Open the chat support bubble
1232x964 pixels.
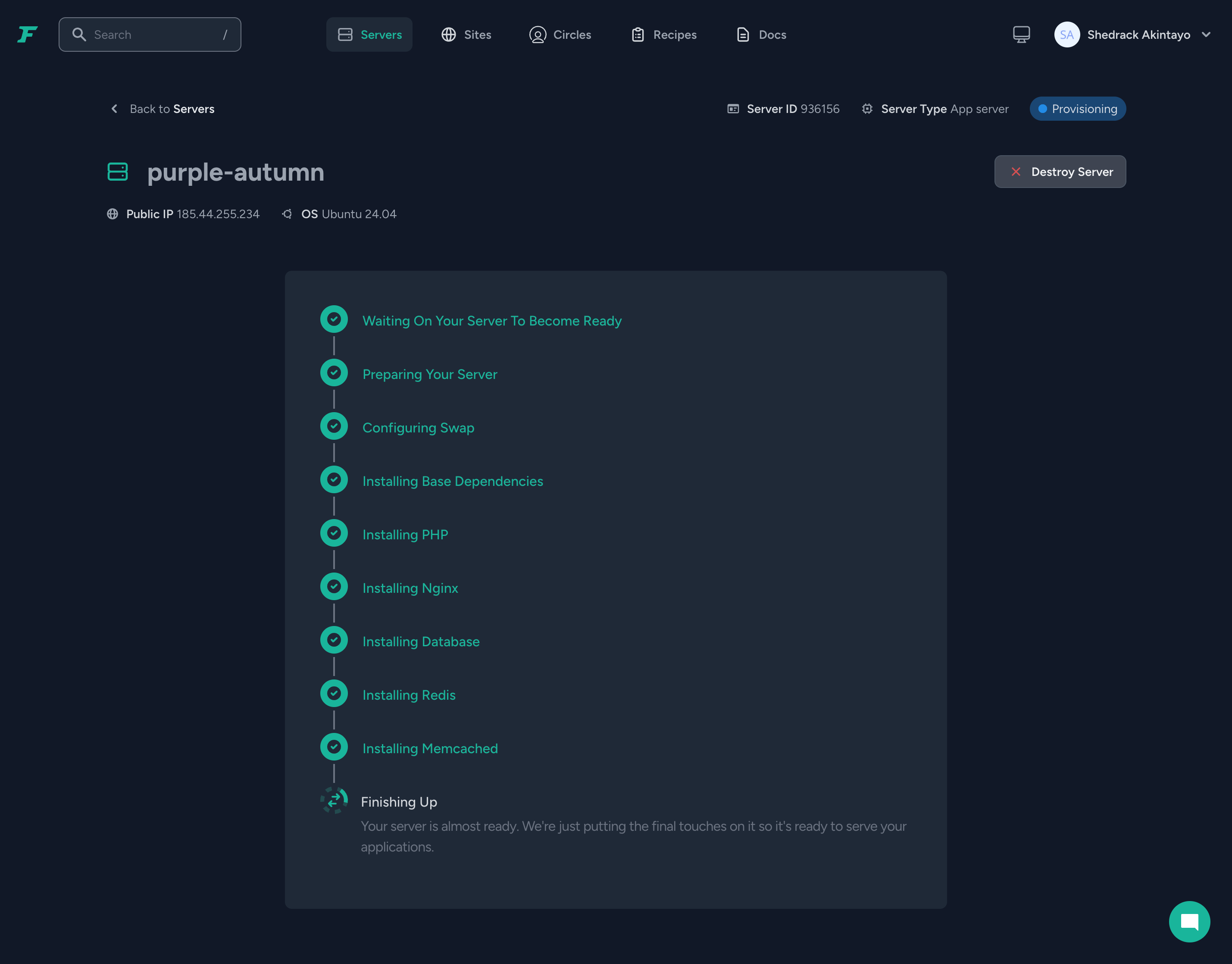1189,922
